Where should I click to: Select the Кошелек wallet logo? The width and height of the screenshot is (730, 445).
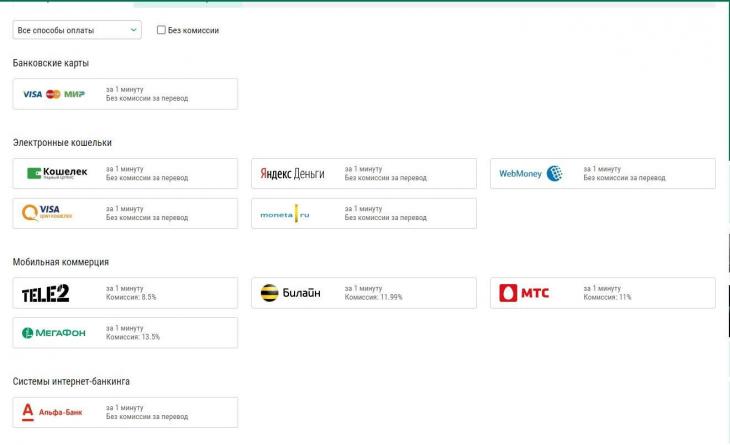[x=56, y=173]
